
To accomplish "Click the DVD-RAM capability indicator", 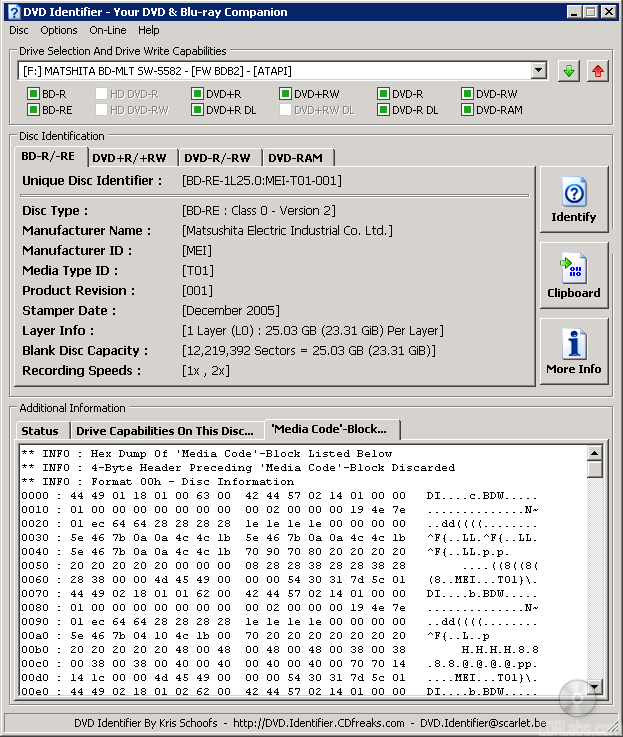I will click(468, 110).
